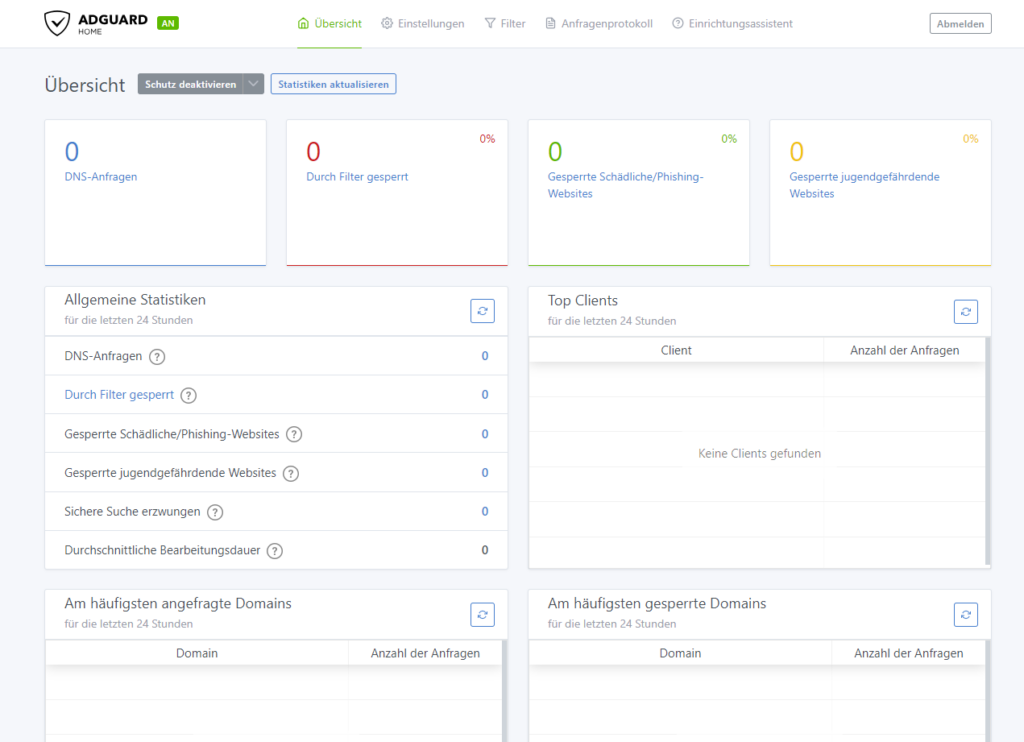The height and width of the screenshot is (742, 1024).
Task: Refresh Am häufigsten angefragte Domains panel
Action: 483,615
